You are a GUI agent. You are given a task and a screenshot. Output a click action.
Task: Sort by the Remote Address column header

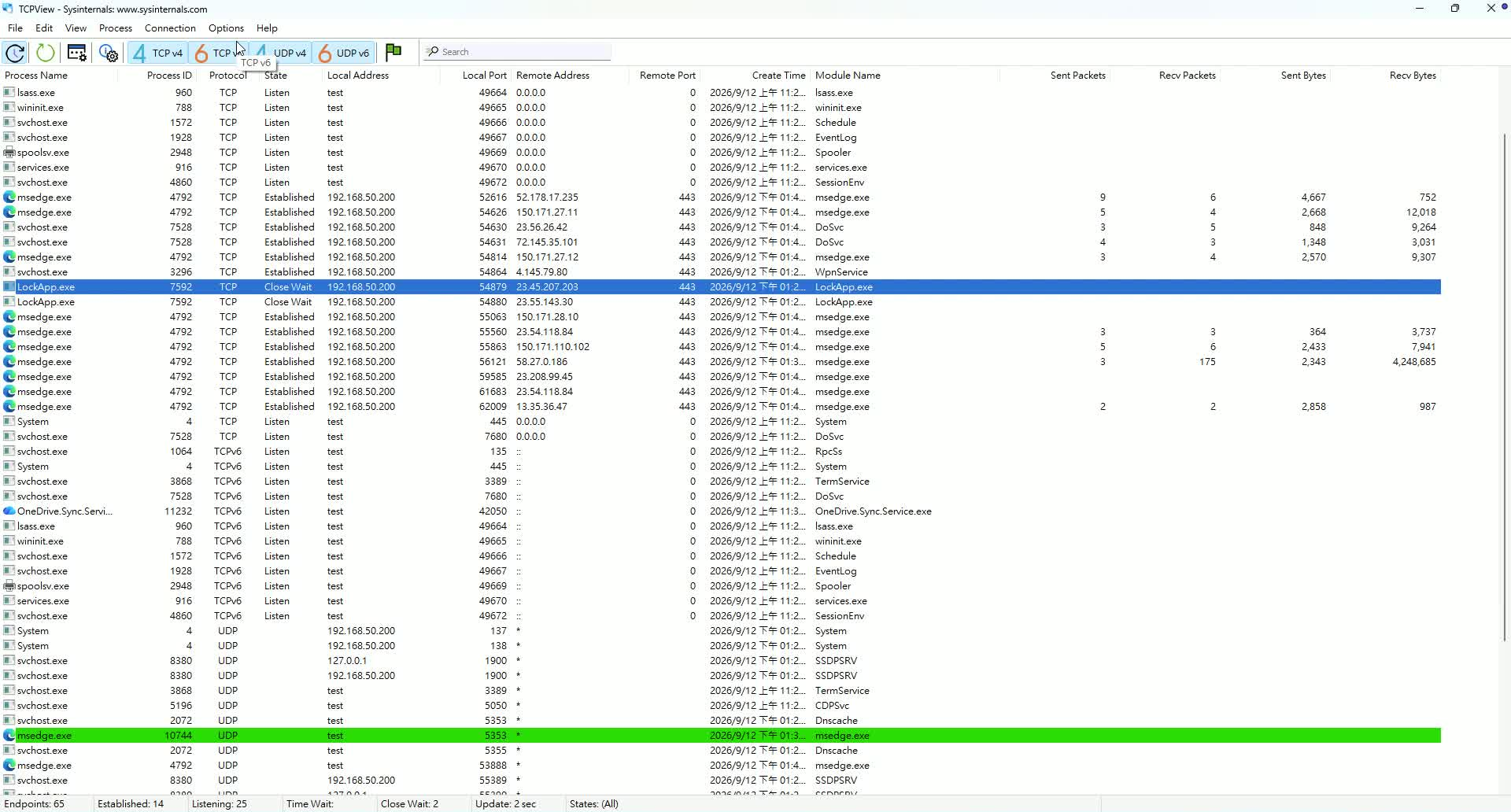571,76
